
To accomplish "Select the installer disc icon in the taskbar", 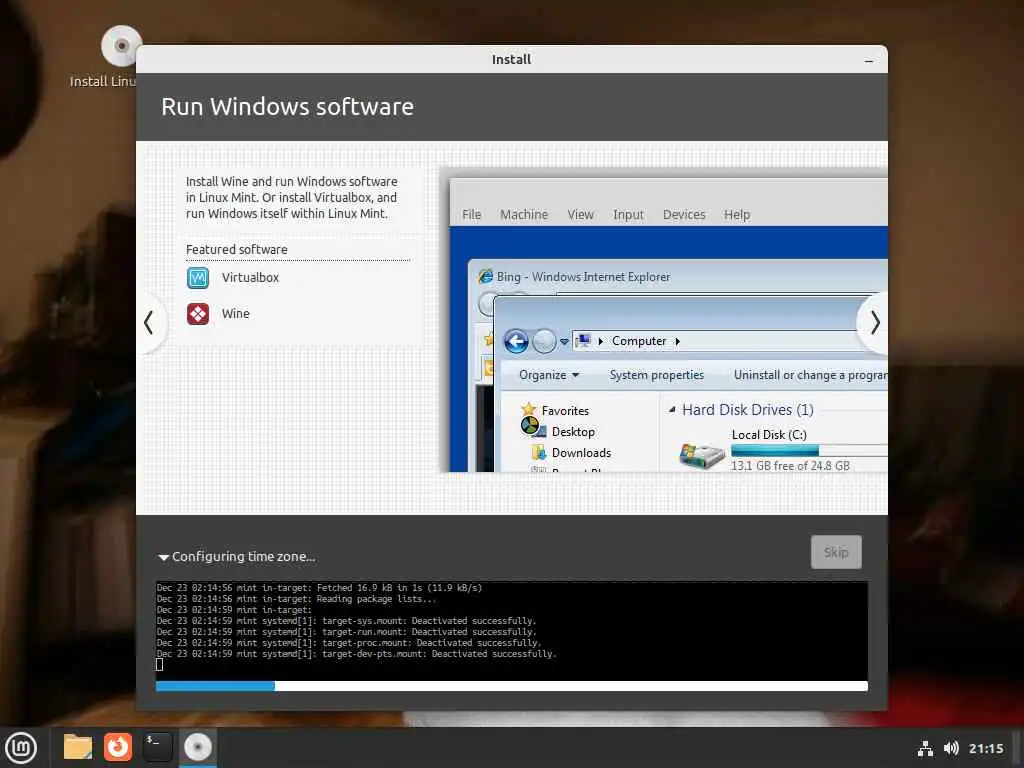I will (197, 747).
